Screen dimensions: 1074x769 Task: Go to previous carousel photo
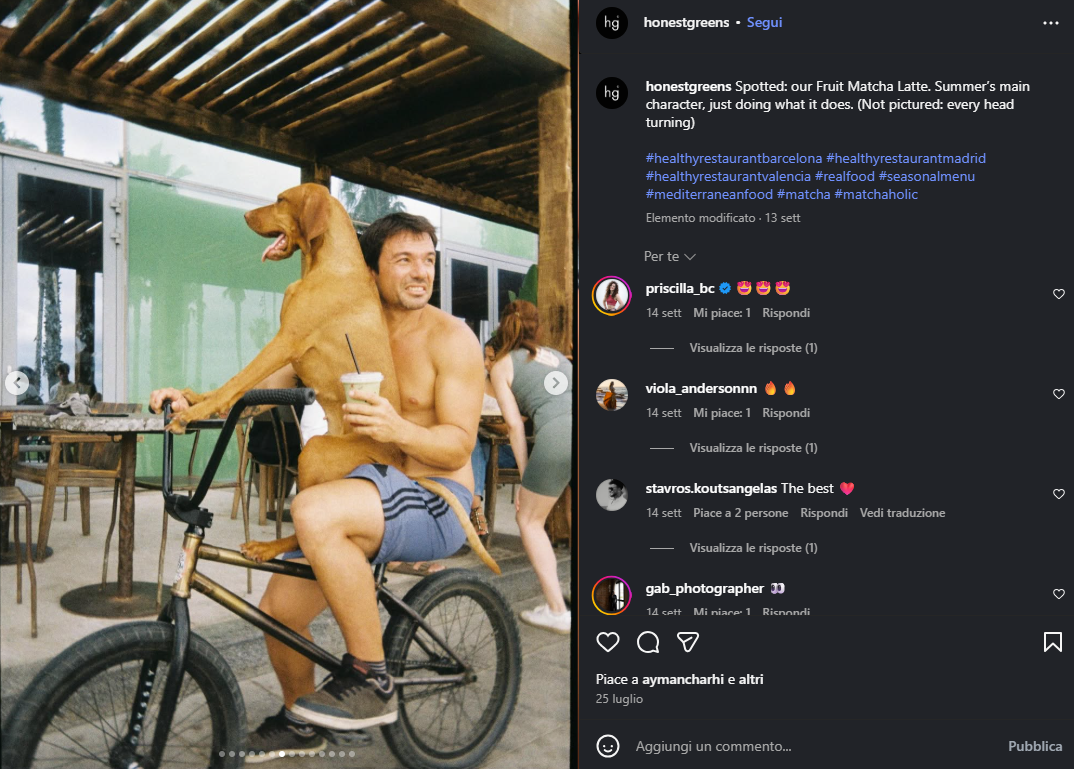17,382
